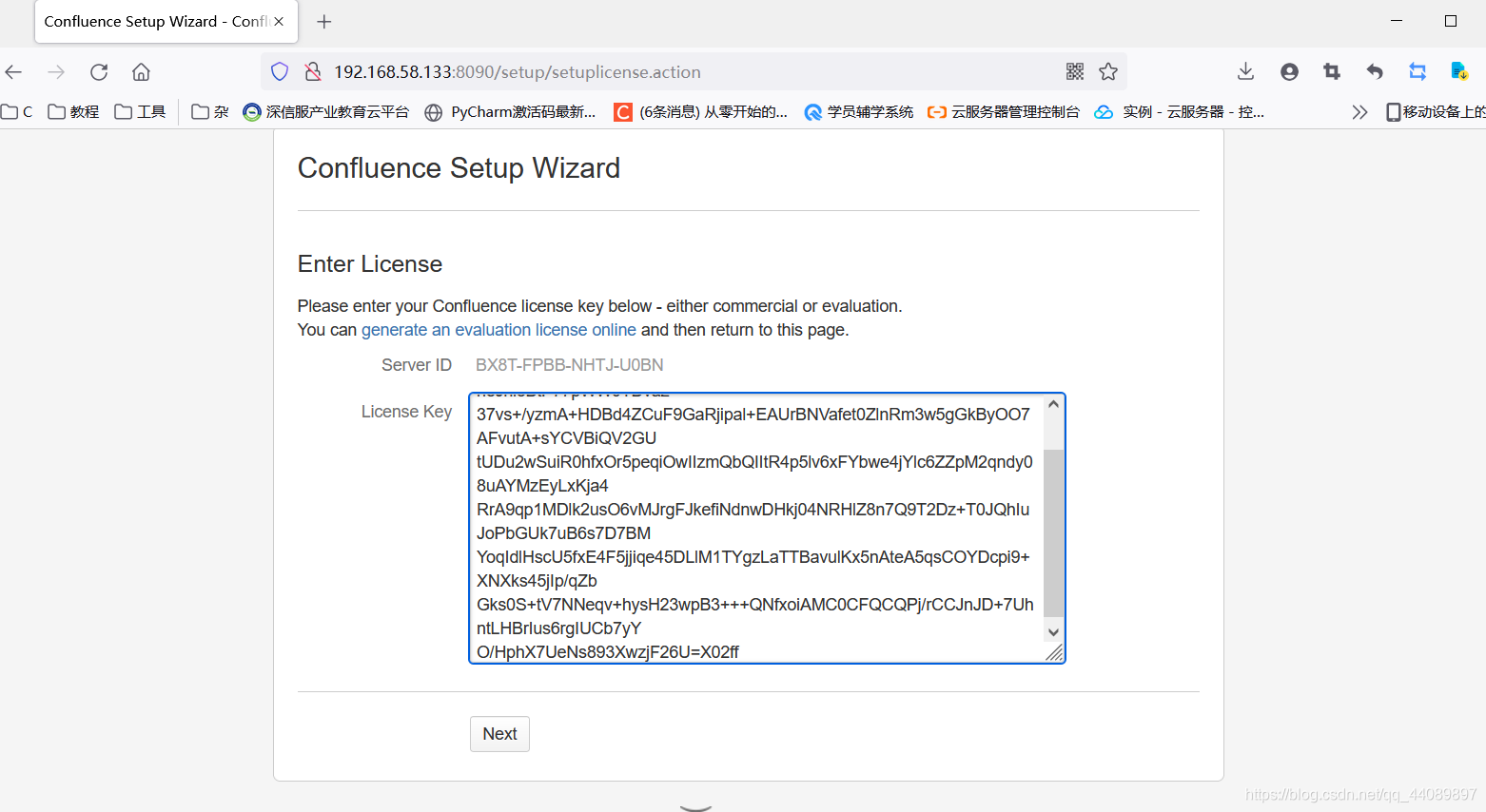Image resolution: width=1486 pixels, height=812 pixels.
Task: Open the (6条消息) 从零开始的 bookmark
Action: 701,112
